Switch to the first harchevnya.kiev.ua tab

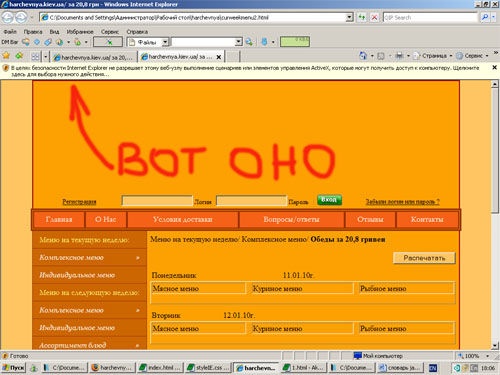[x=93, y=57]
